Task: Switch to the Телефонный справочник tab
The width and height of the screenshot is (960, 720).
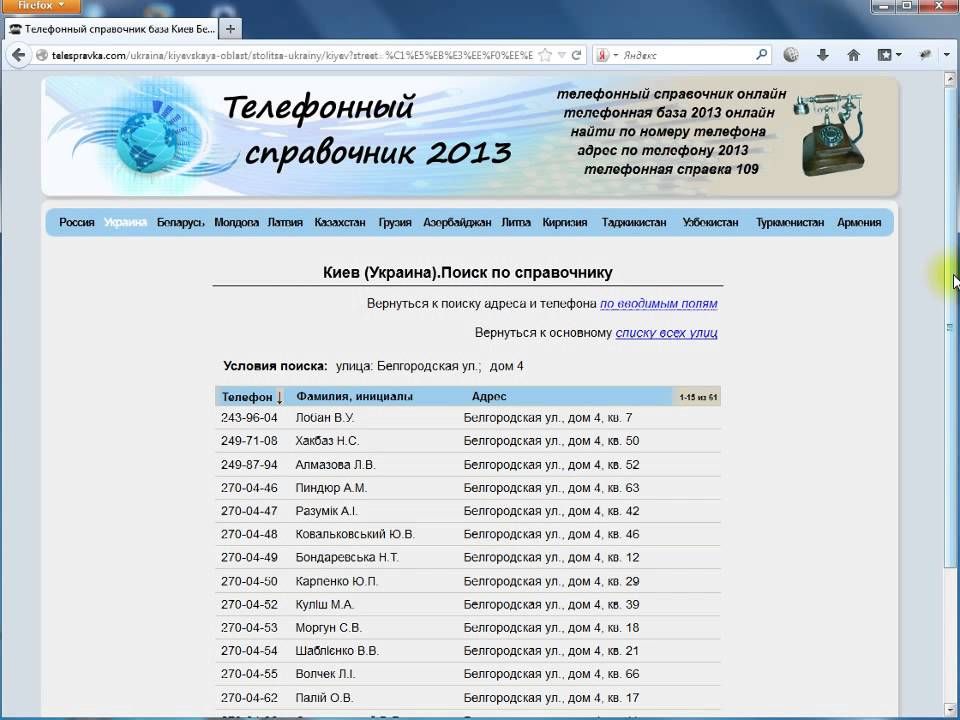Action: pos(110,29)
